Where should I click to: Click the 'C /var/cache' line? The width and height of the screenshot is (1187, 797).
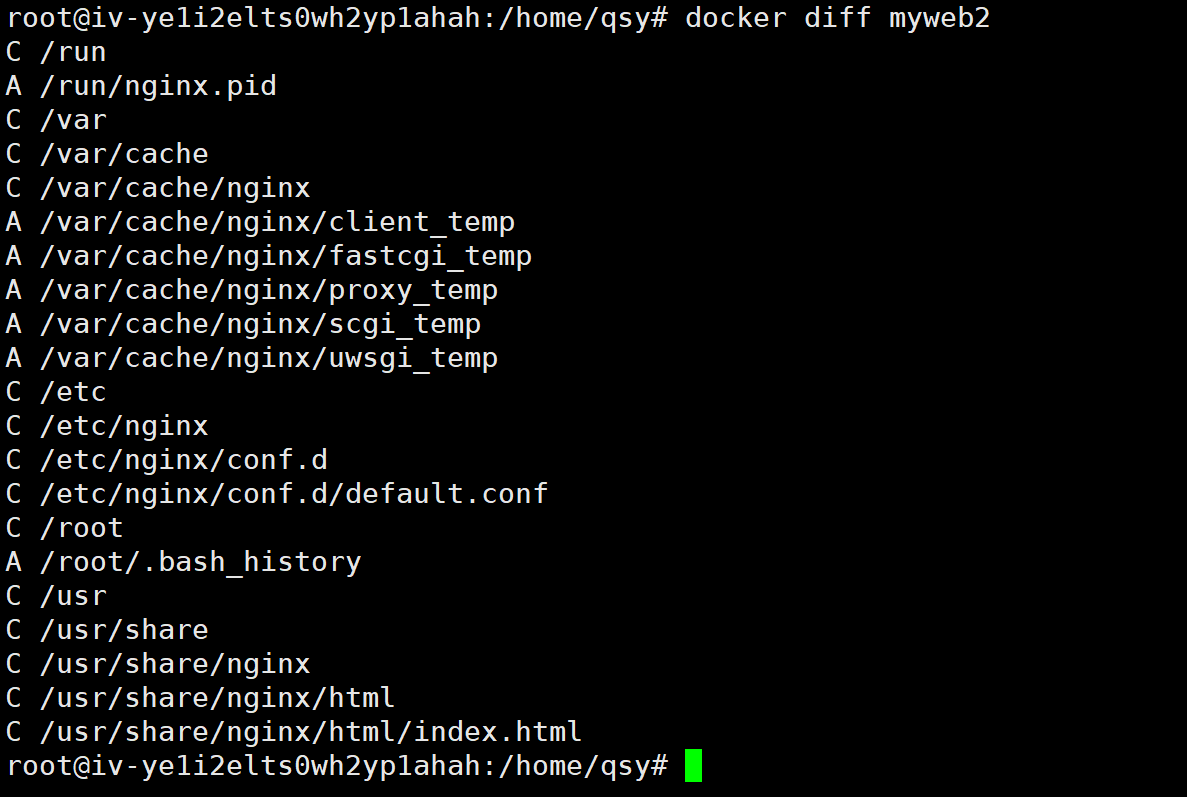tap(107, 154)
